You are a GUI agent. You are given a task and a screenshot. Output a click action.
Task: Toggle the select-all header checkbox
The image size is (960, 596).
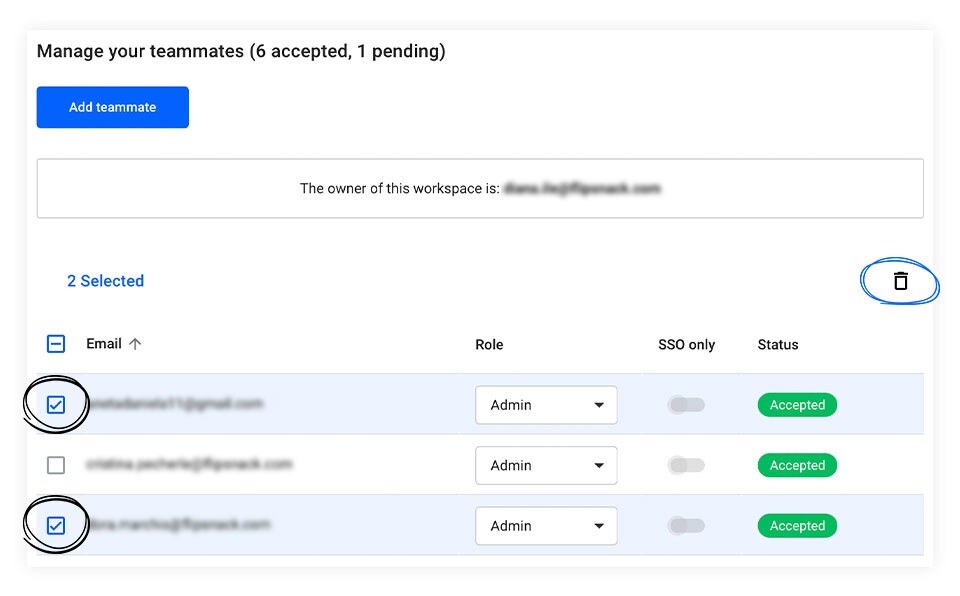point(56,344)
